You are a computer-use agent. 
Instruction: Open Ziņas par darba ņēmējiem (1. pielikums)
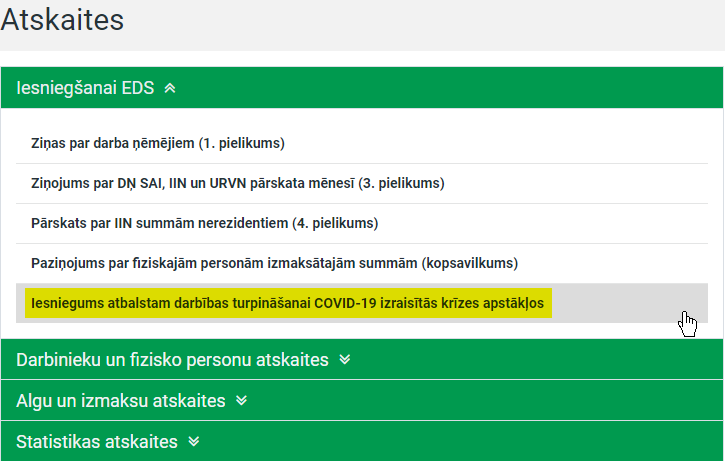(x=362, y=143)
